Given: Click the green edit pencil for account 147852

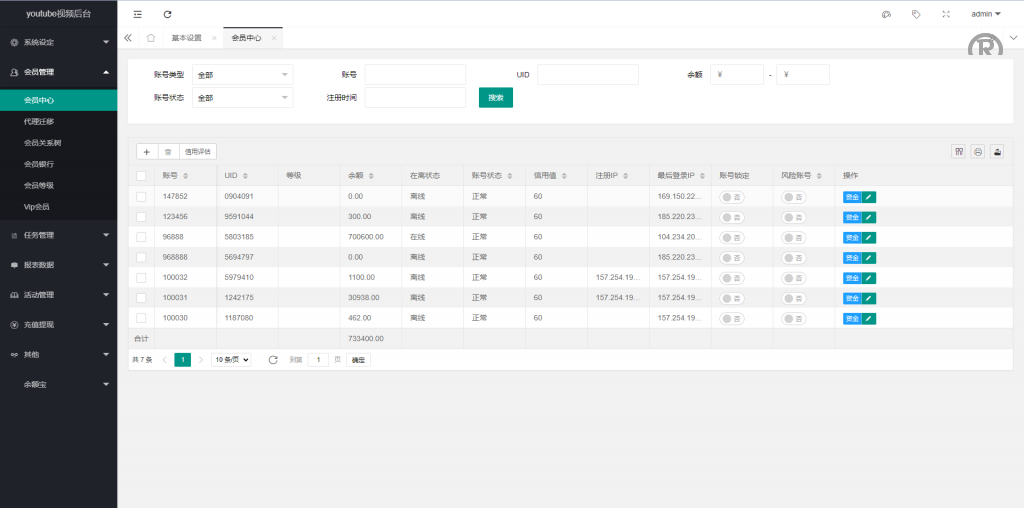Looking at the screenshot, I should click(x=869, y=197).
